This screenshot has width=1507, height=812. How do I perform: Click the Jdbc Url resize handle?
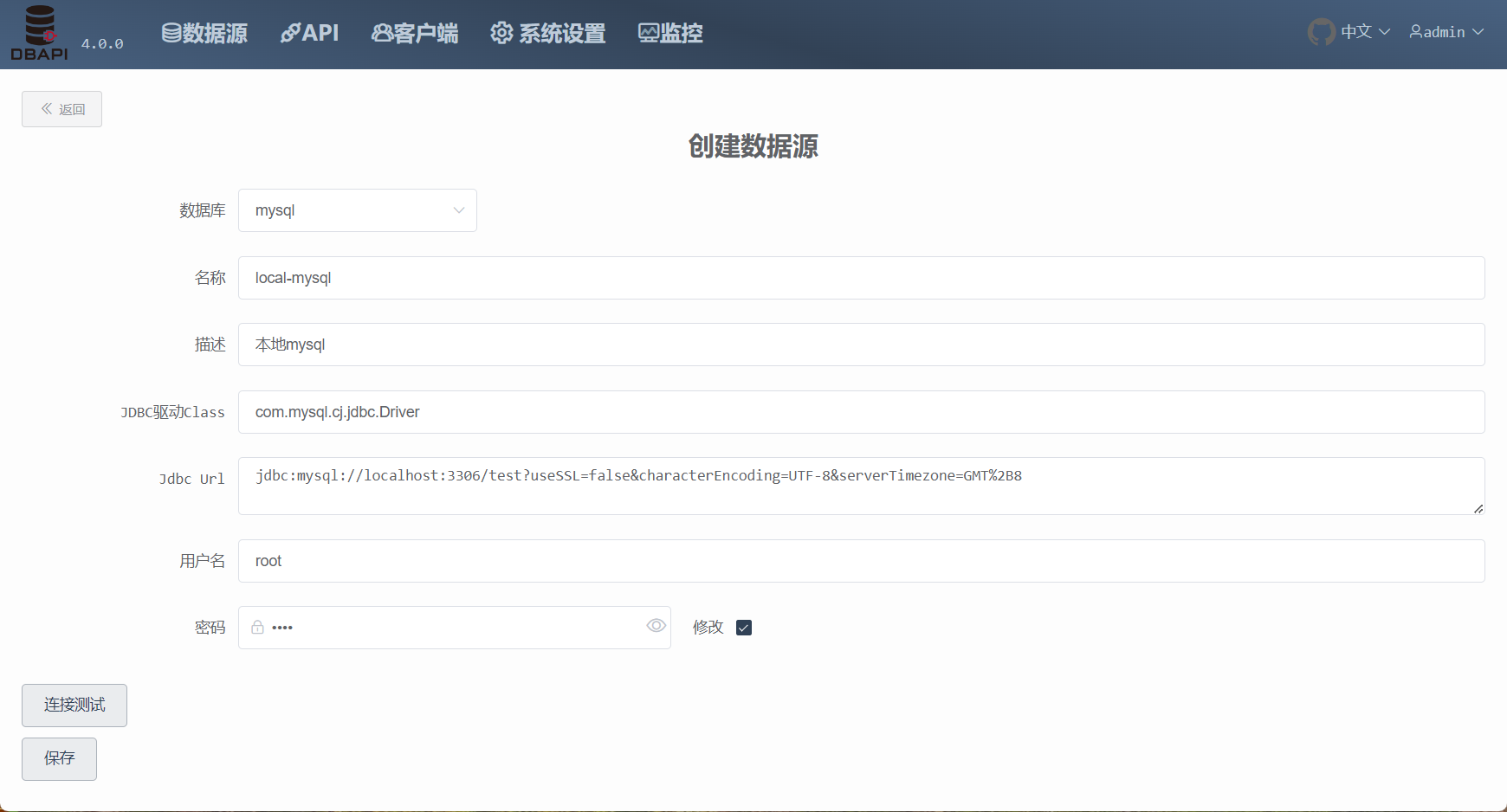[1478, 508]
